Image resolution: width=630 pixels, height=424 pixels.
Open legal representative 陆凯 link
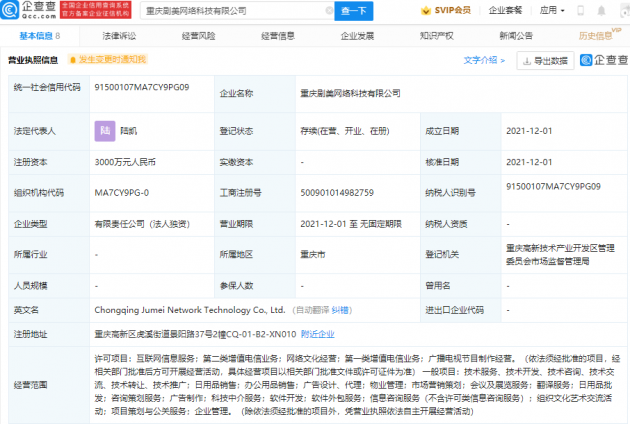coord(129,131)
